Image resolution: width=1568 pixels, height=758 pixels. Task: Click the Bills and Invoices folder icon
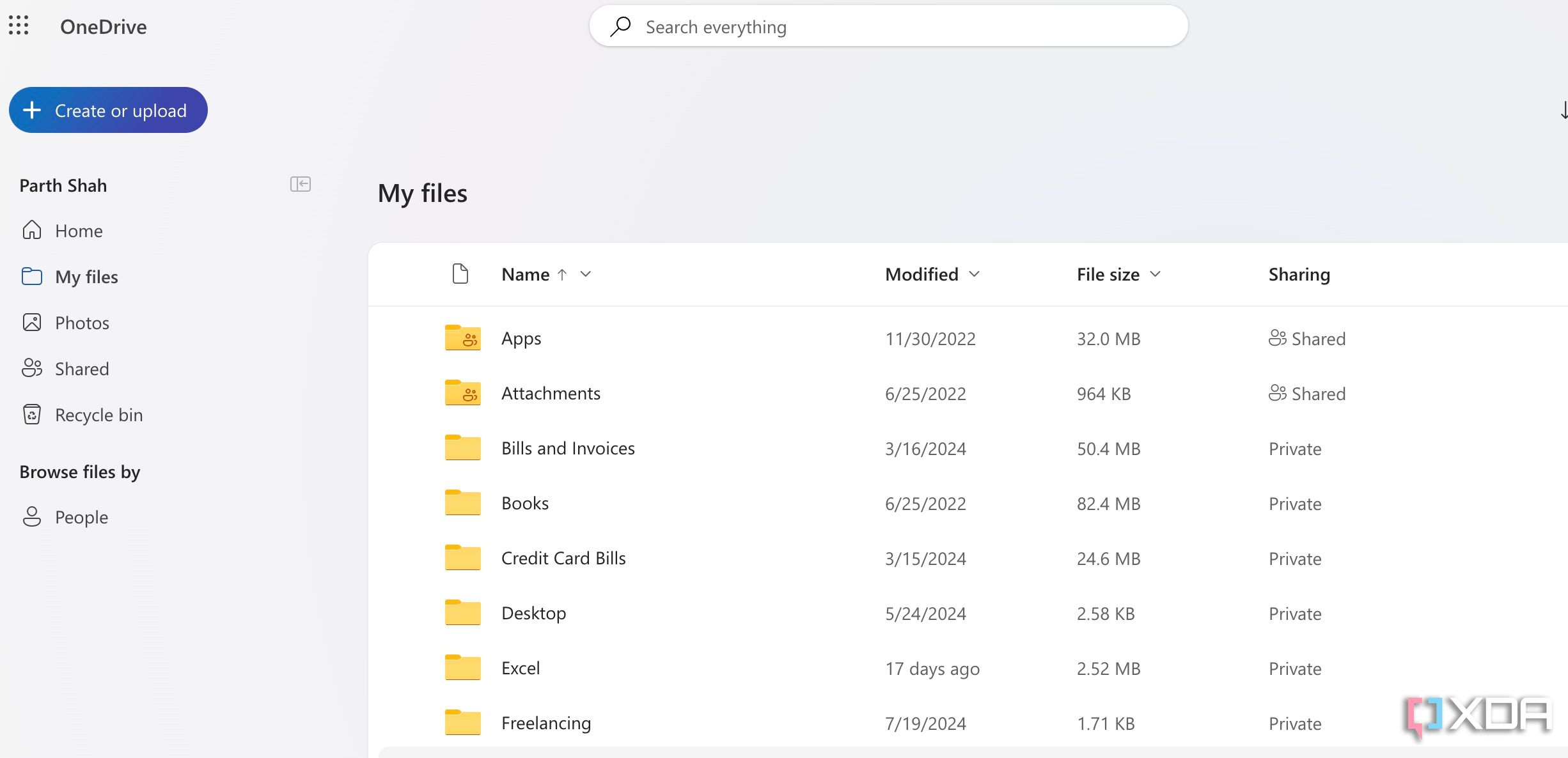pos(463,447)
